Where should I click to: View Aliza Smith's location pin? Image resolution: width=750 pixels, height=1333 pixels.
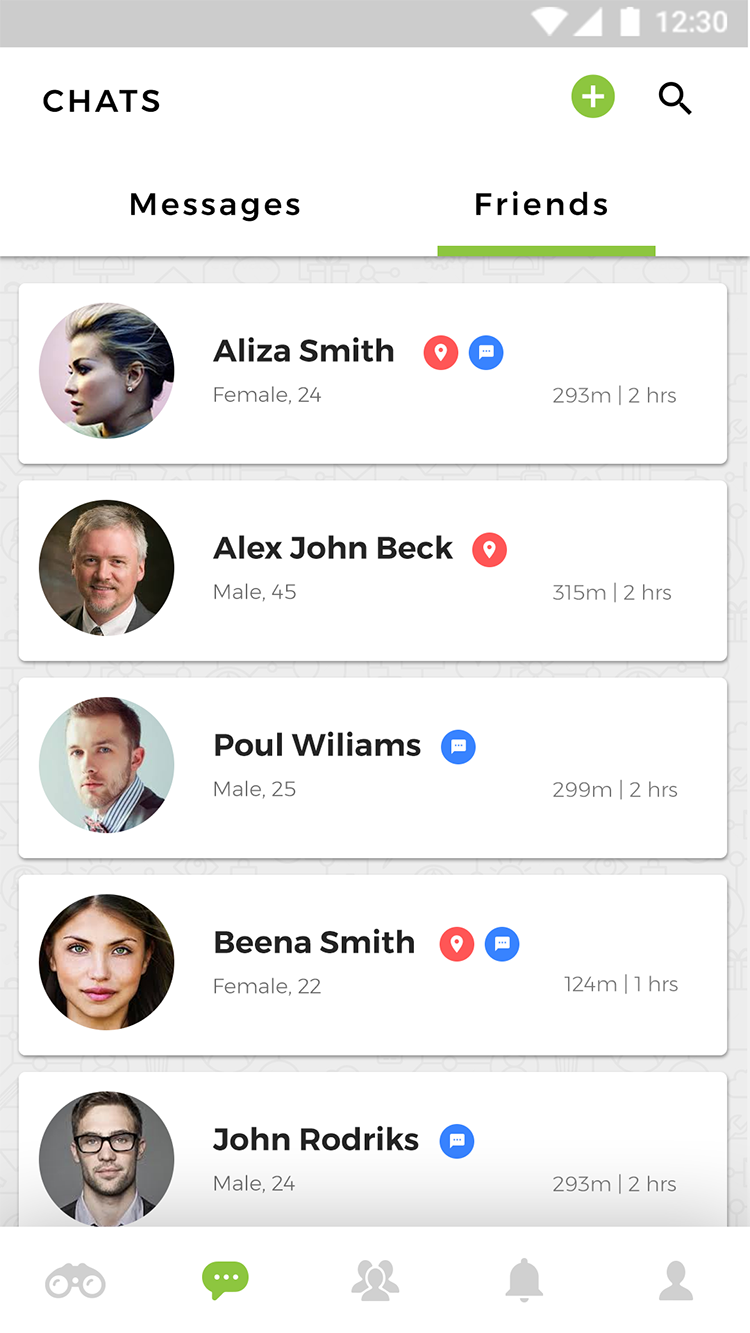point(440,352)
